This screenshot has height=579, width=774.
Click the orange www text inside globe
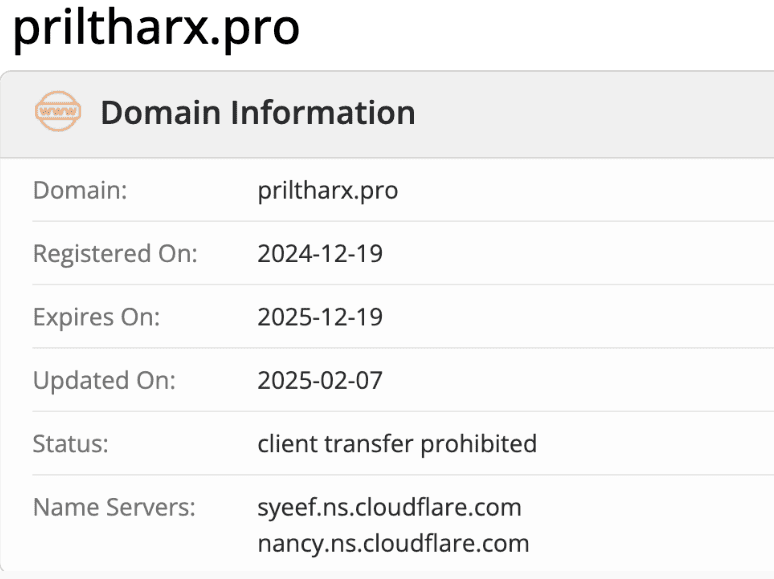pos(58,112)
